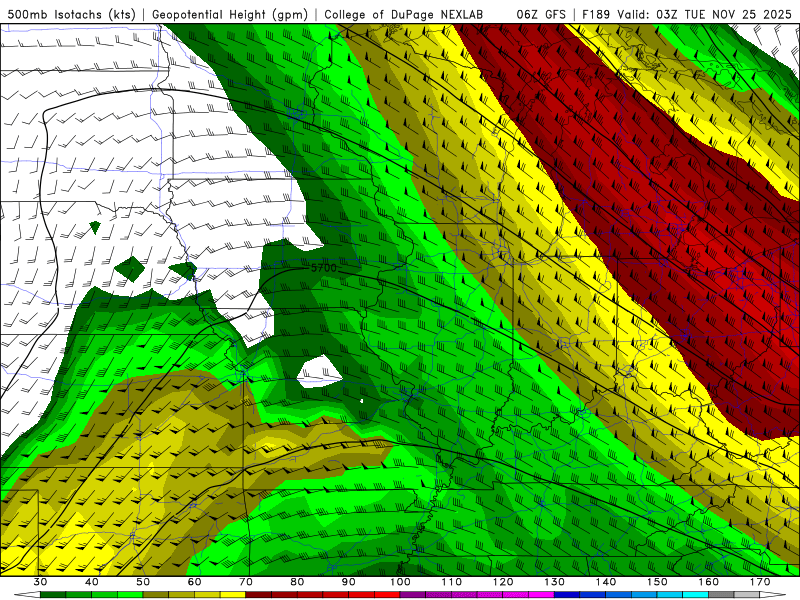Click the '110' color scale value
This screenshot has width=800, height=600.
452,582
